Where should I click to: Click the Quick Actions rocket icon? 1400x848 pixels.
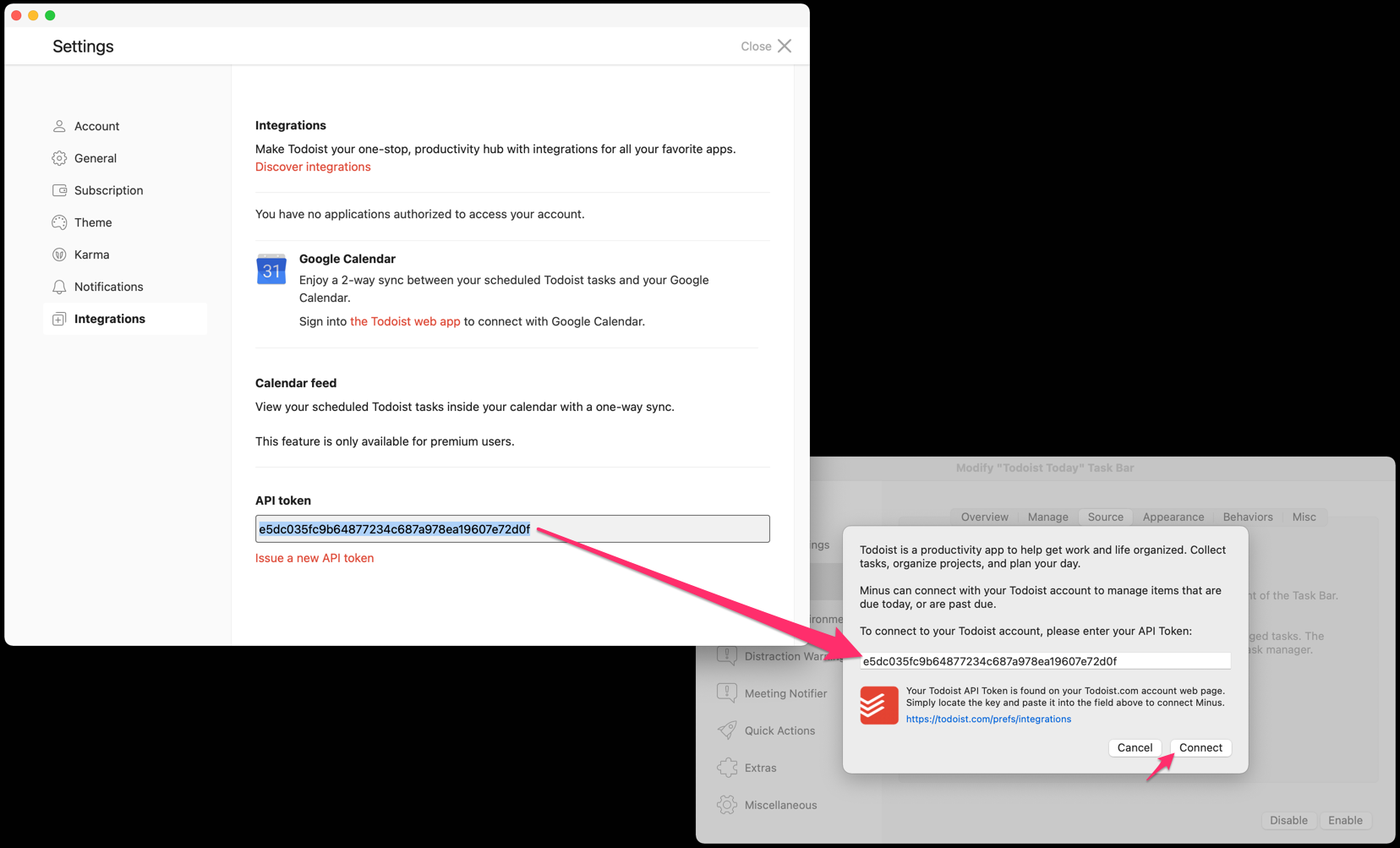point(726,730)
